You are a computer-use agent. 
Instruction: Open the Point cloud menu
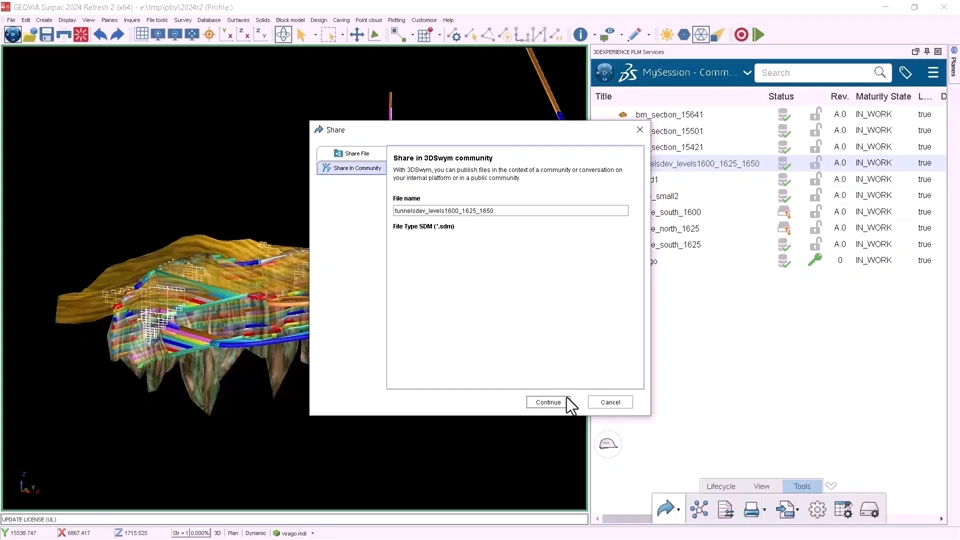369,20
